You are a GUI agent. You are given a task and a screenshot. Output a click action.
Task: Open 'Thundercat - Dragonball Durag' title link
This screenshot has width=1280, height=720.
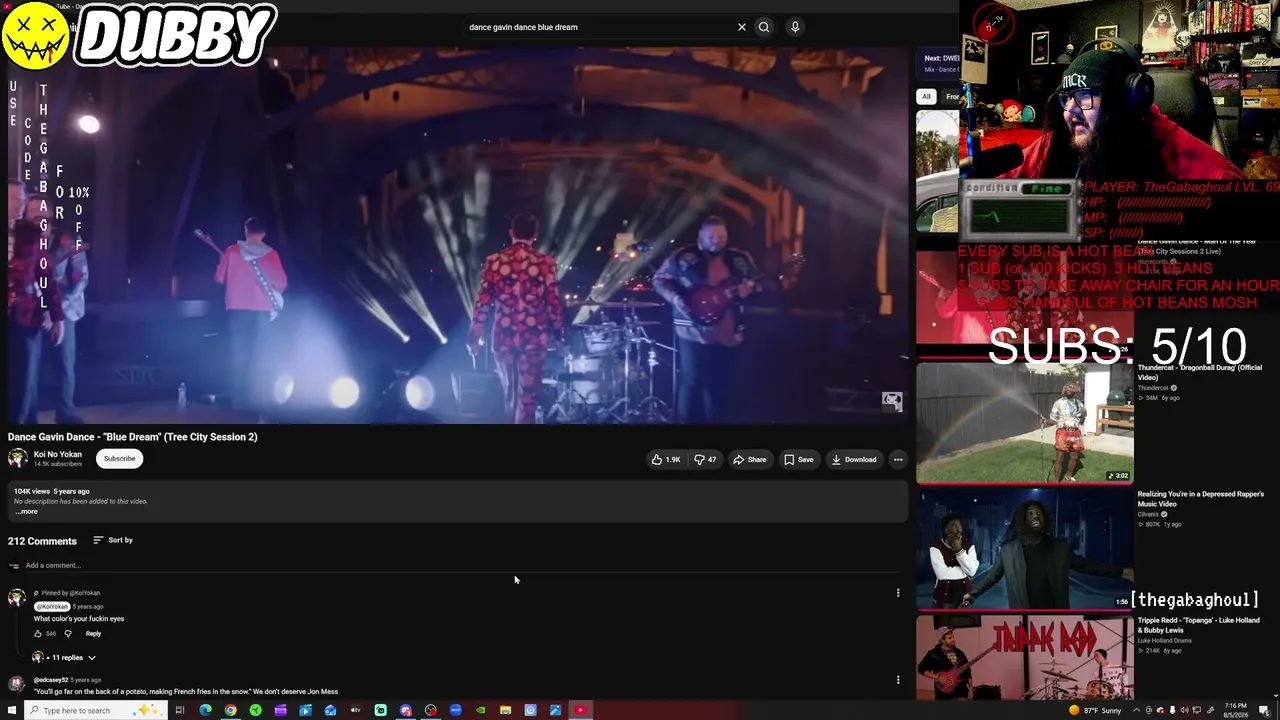click(1200, 372)
